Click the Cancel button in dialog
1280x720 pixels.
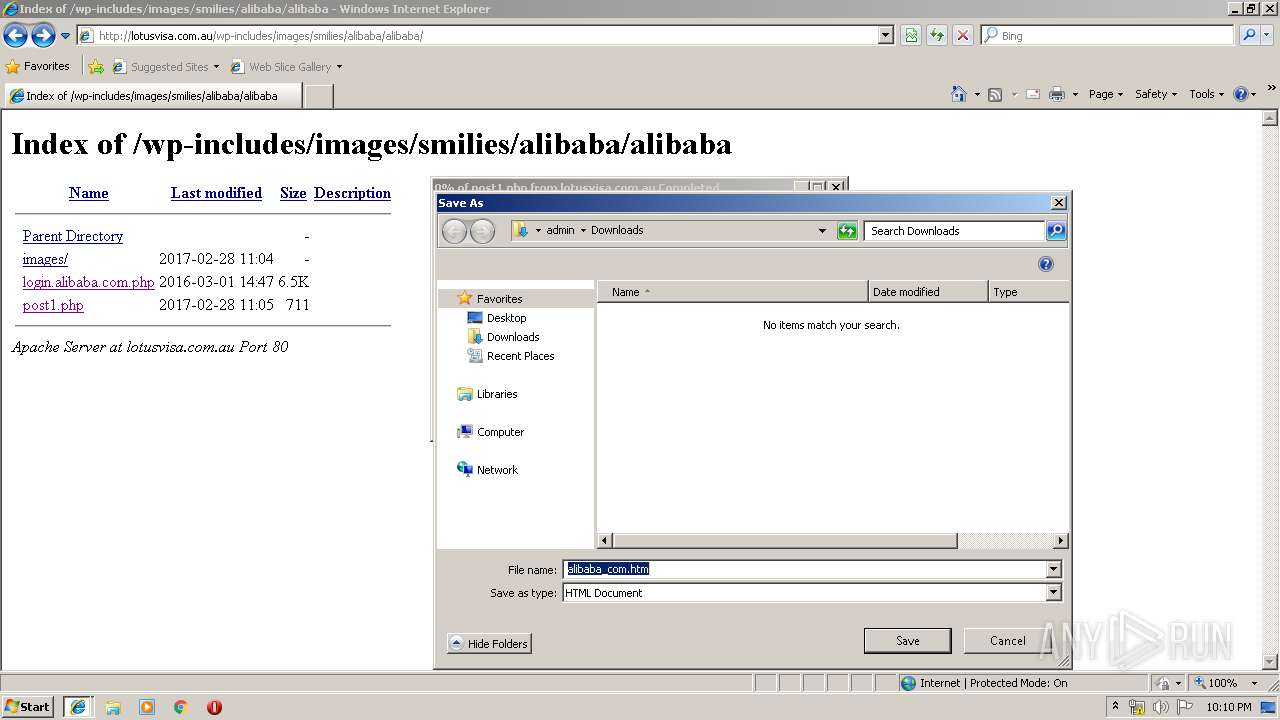point(1007,641)
